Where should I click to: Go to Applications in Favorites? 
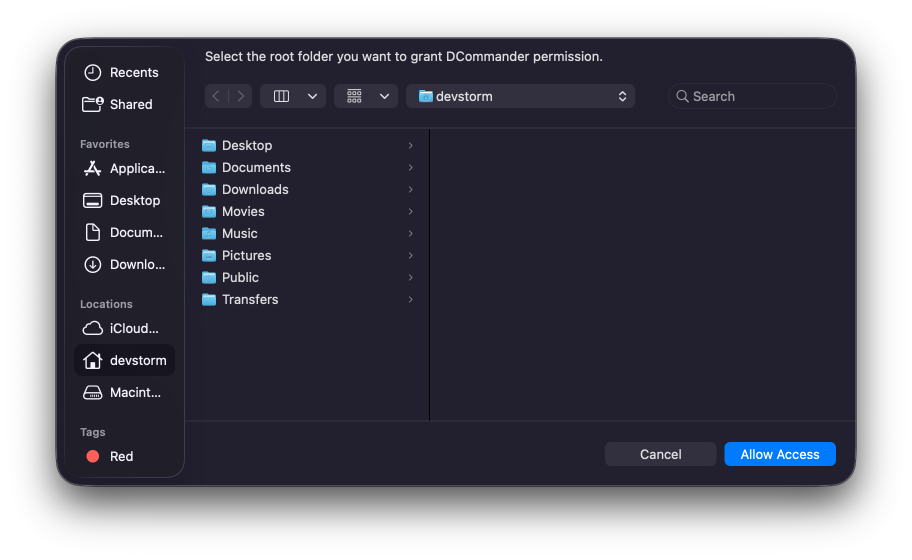tap(124, 169)
